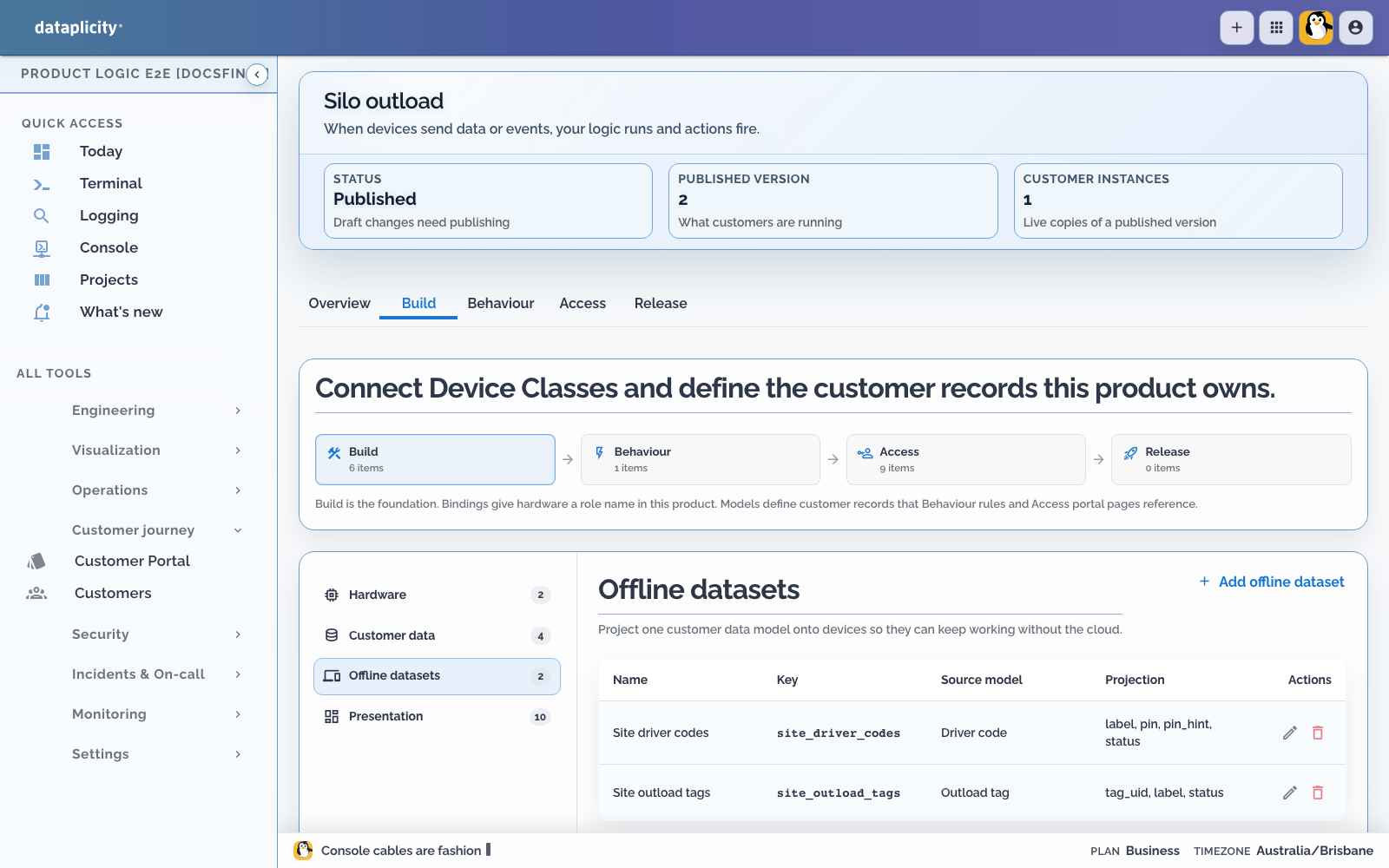The width and height of the screenshot is (1389, 868).
Task: Click the Today dashboard icon
Action: click(x=42, y=152)
